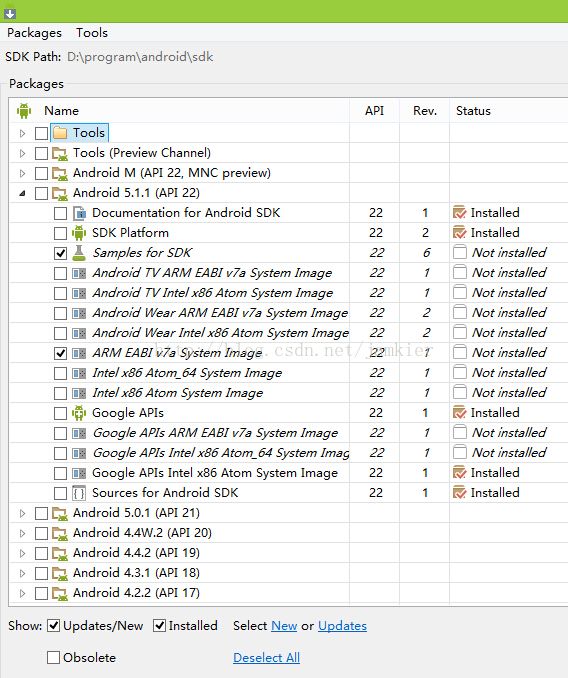The height and width of the screenshot is (678, 568).
Task: Select the Android Wear Intel x86 Atom System Image row
Action: [x=289, y=333]
